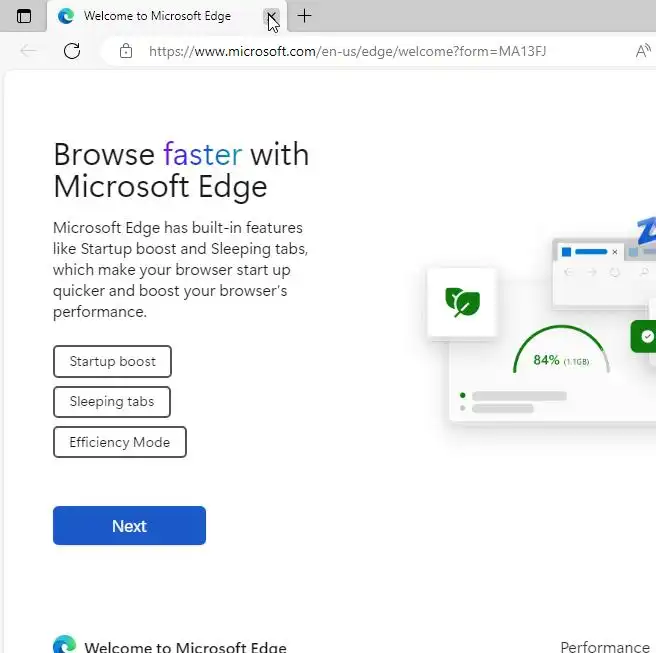The image size is (656, 653).
Task: Refresh the current page
Action: [72, 51]
